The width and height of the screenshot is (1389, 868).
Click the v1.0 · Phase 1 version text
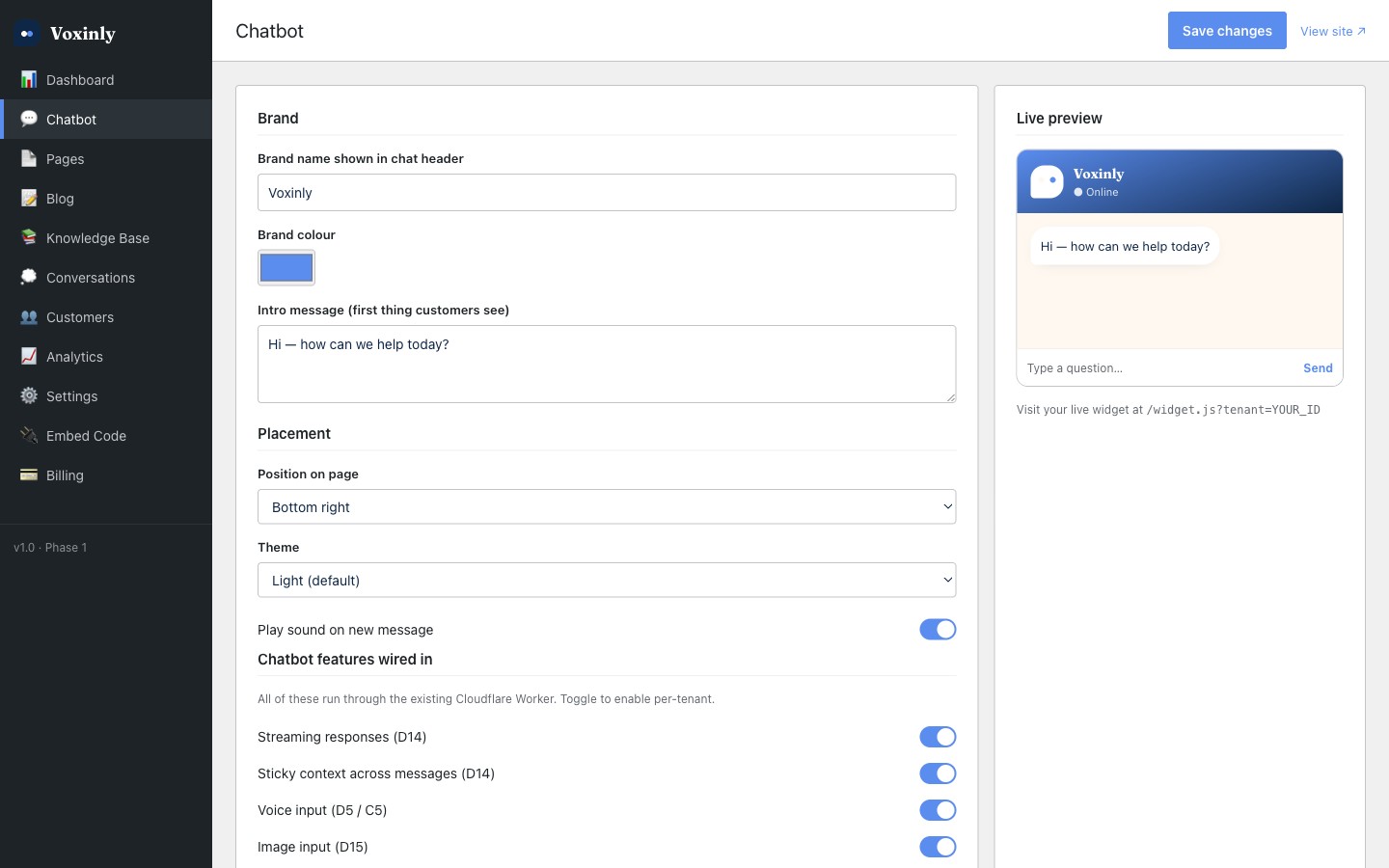tap(50, 548)
